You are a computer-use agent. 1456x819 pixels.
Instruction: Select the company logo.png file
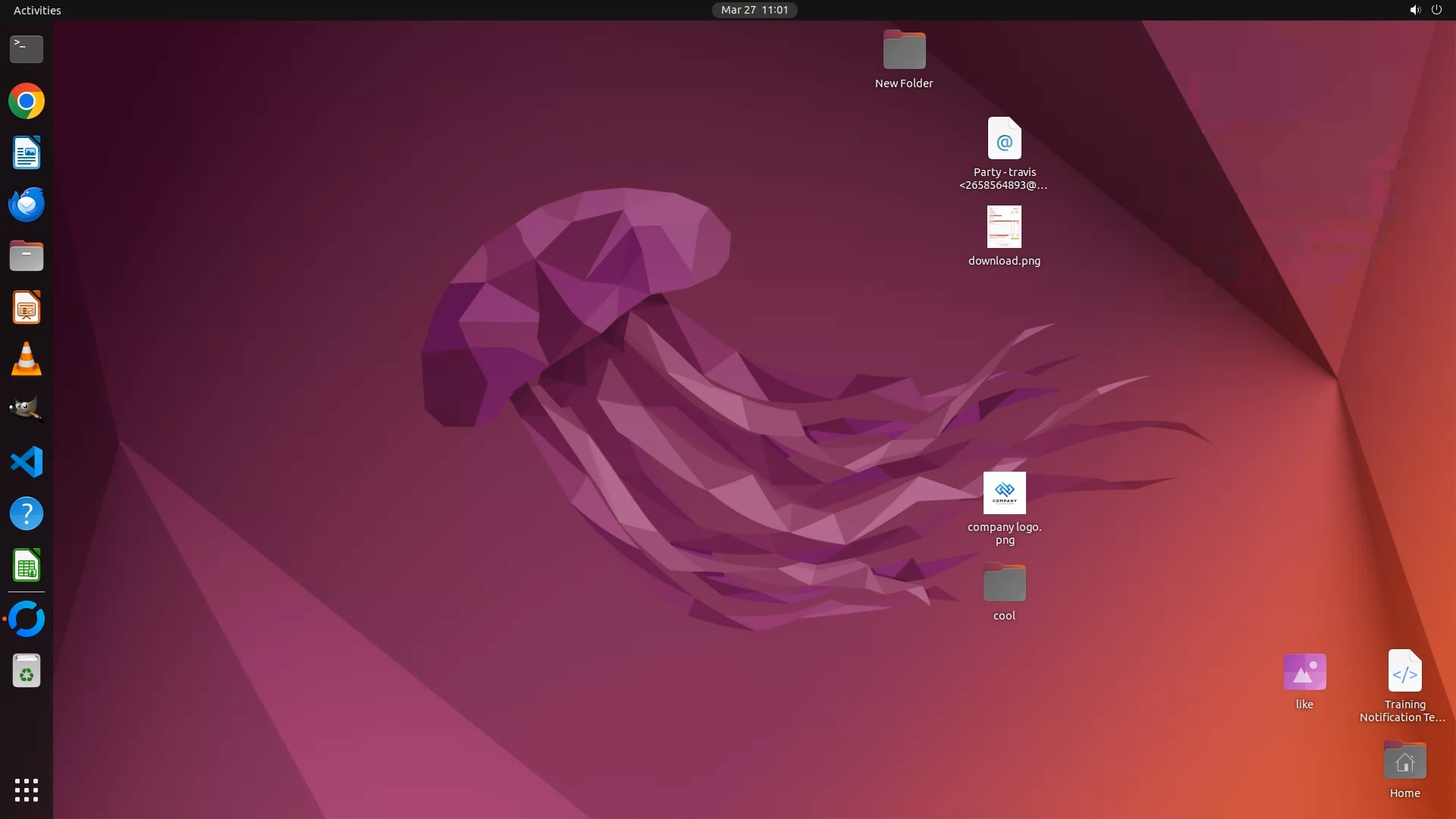click(1004, 494)
